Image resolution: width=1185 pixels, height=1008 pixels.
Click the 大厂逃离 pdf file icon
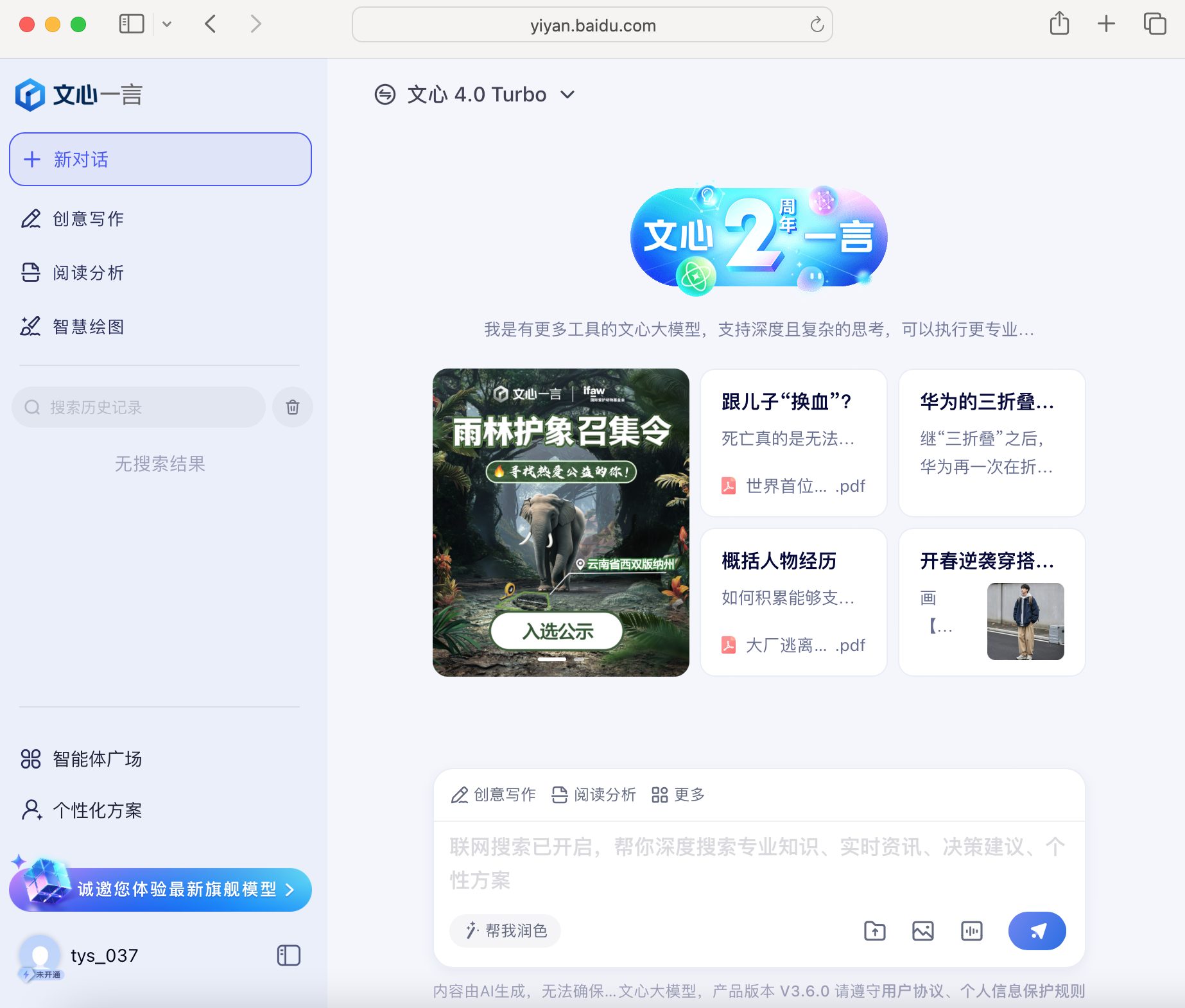[x=729, y=645]
